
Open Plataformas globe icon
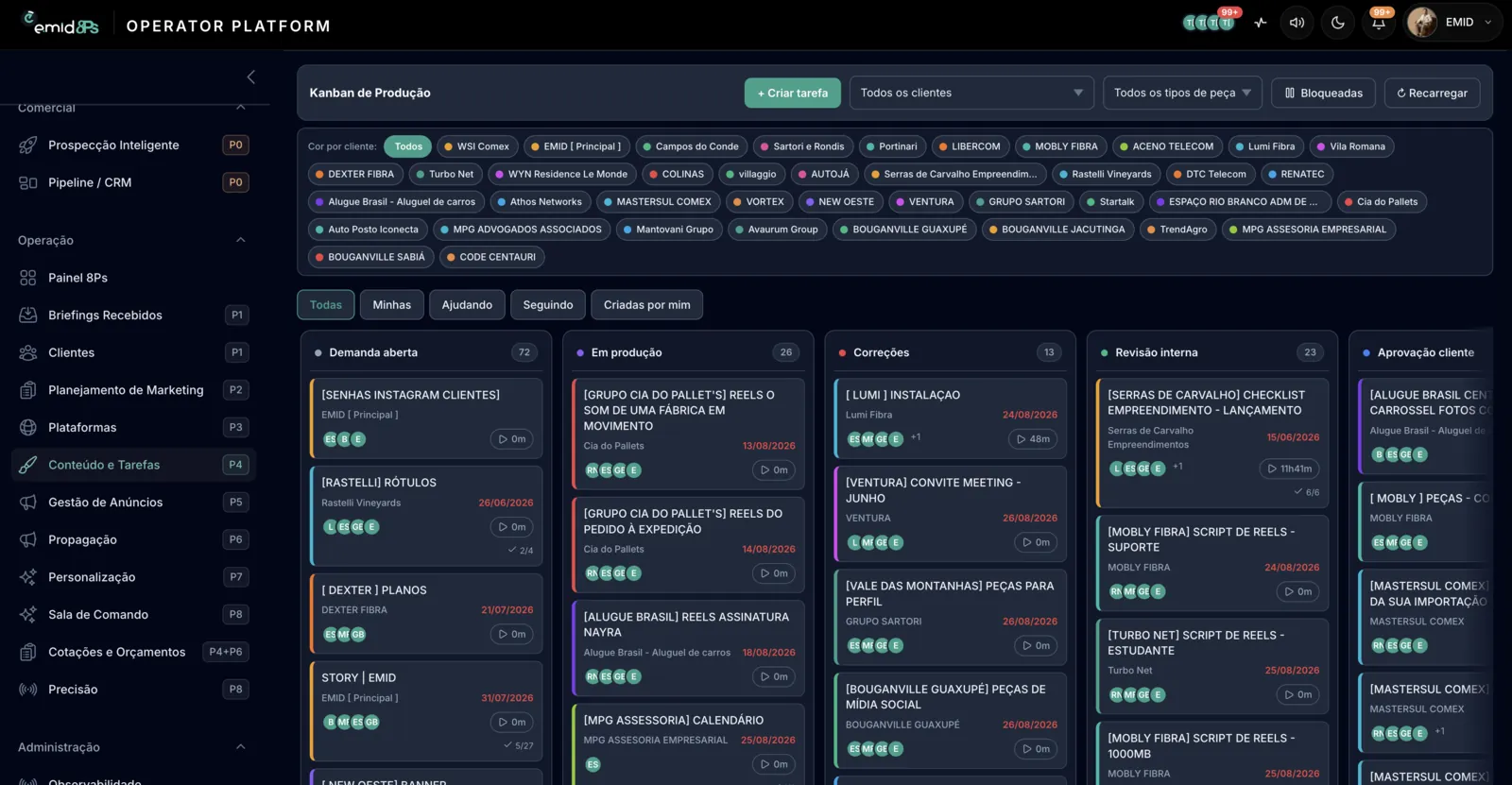coord(28,427)
